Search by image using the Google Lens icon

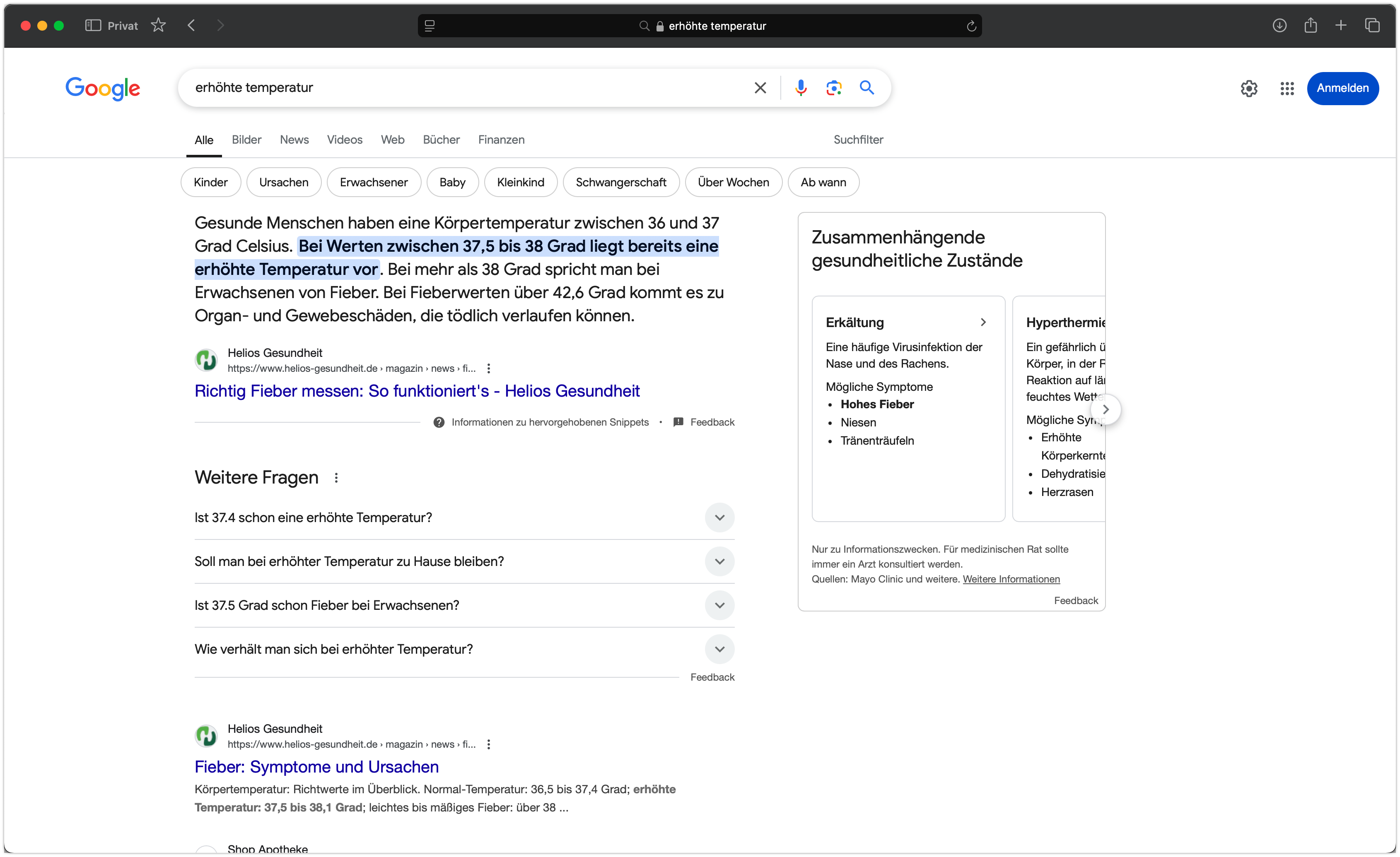coord(833,87)
